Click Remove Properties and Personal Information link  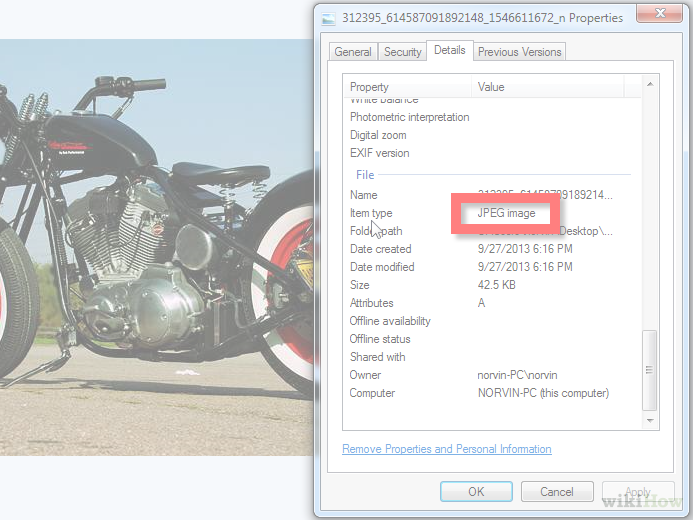pos(446,449)
